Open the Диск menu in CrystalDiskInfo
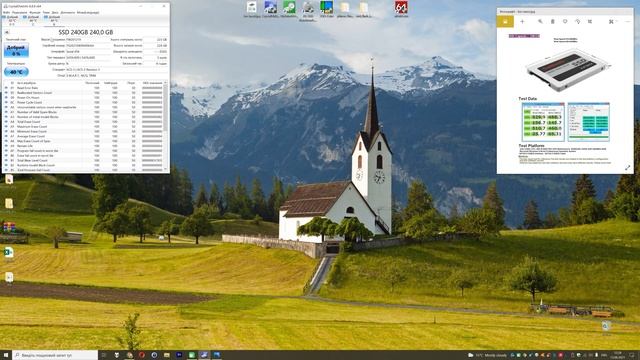This screenshot has width=640, height=360. pos(55,13)
